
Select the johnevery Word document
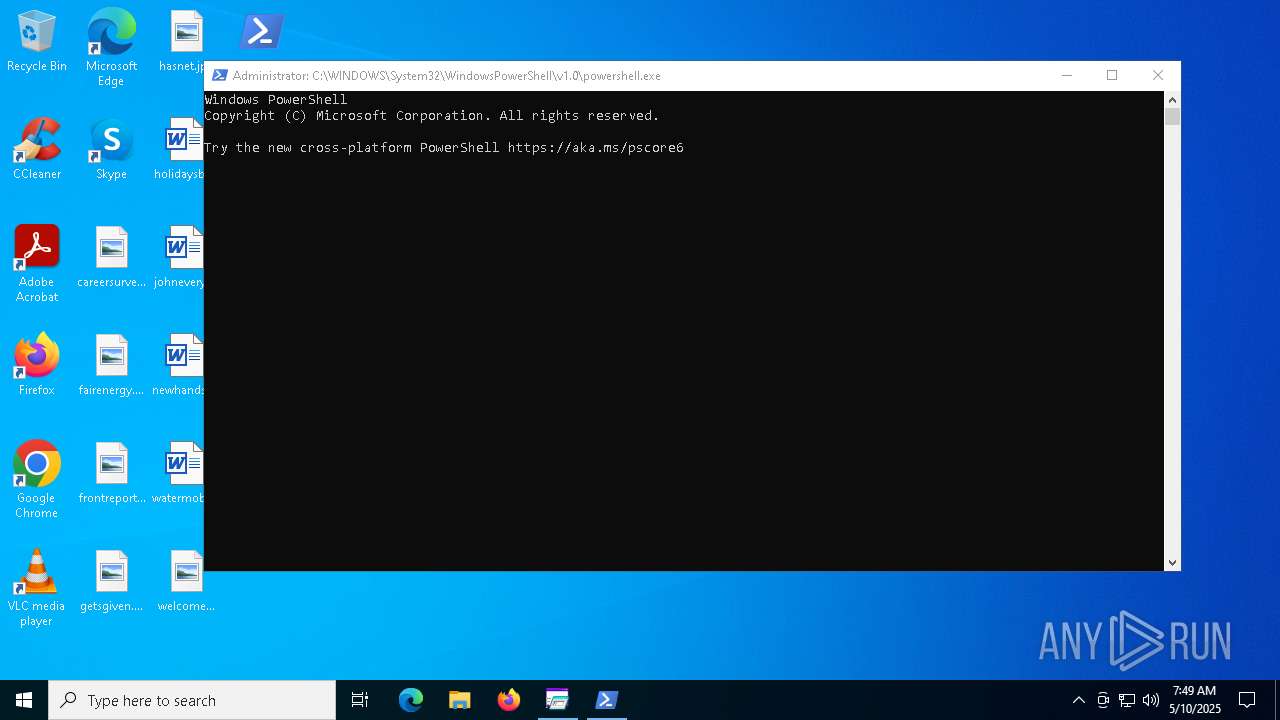pos(181,258)
